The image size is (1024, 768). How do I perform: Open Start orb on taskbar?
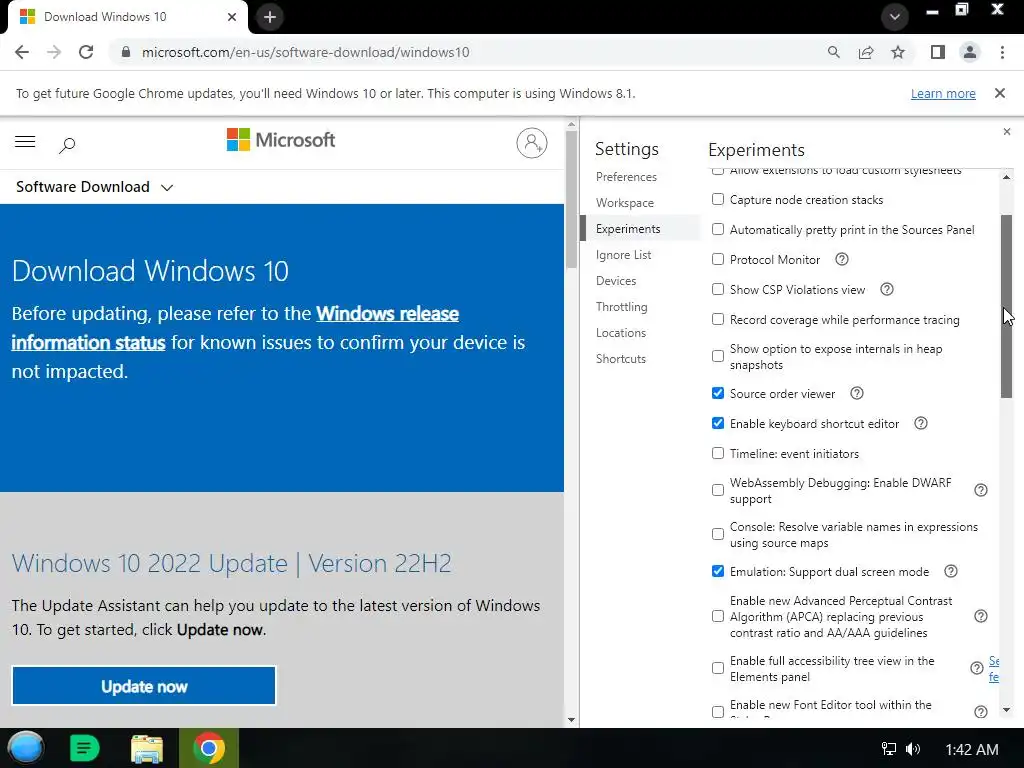pyautogui.click(x=26, y=748)
